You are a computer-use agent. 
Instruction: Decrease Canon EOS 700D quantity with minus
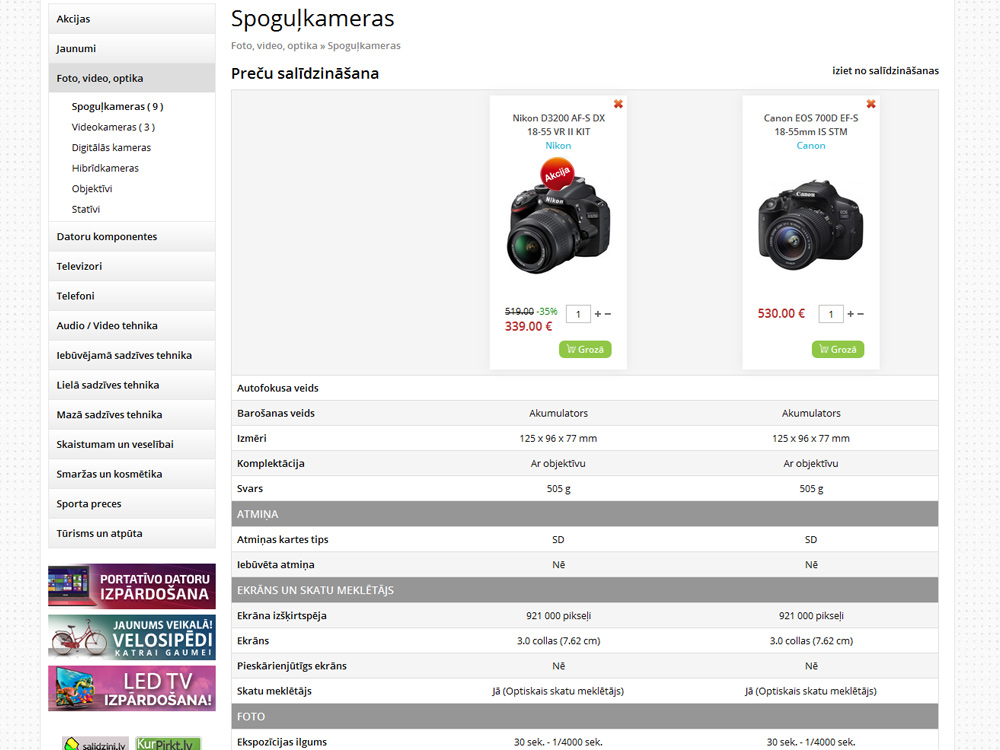[x=860, y=314]
